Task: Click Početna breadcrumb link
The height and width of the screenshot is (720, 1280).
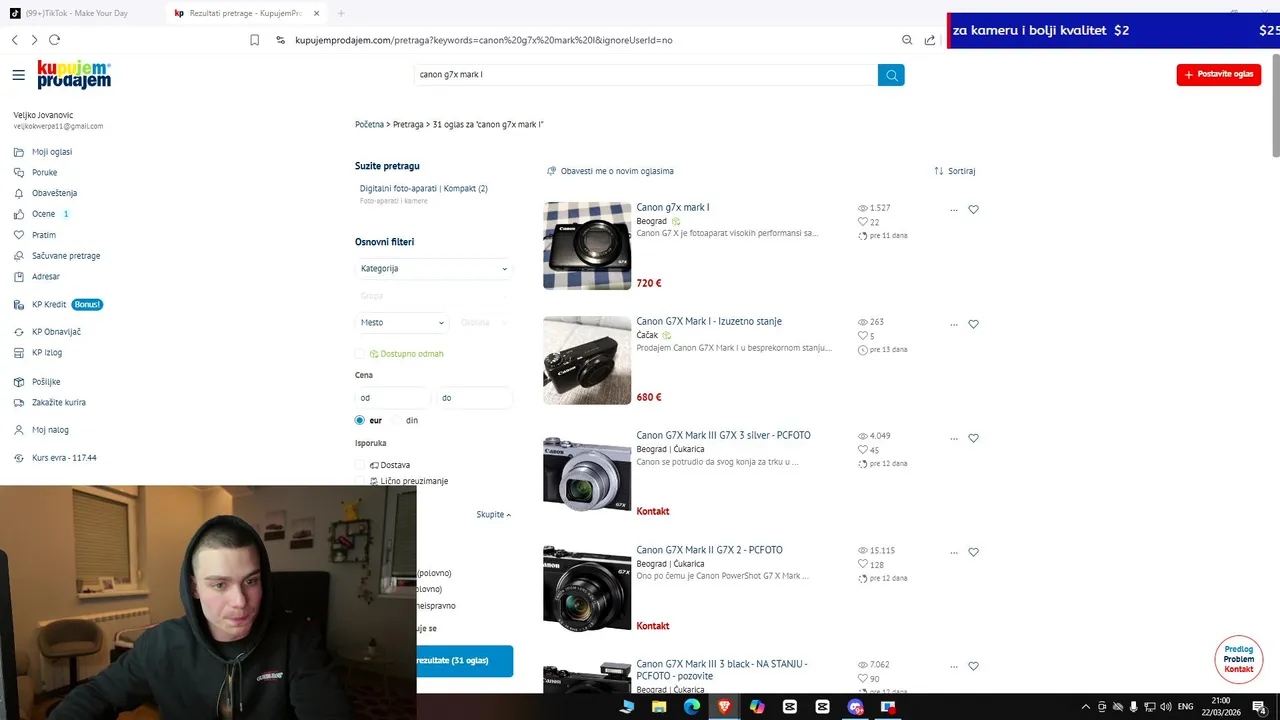Action: (369, 125)
